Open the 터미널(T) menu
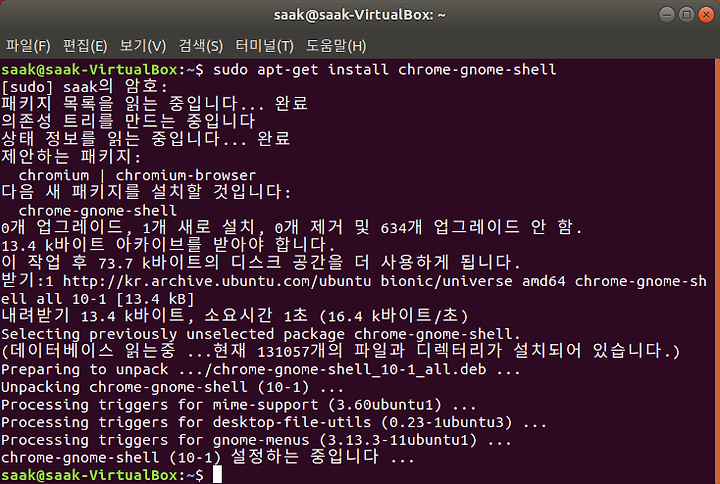 click(264, 46)
